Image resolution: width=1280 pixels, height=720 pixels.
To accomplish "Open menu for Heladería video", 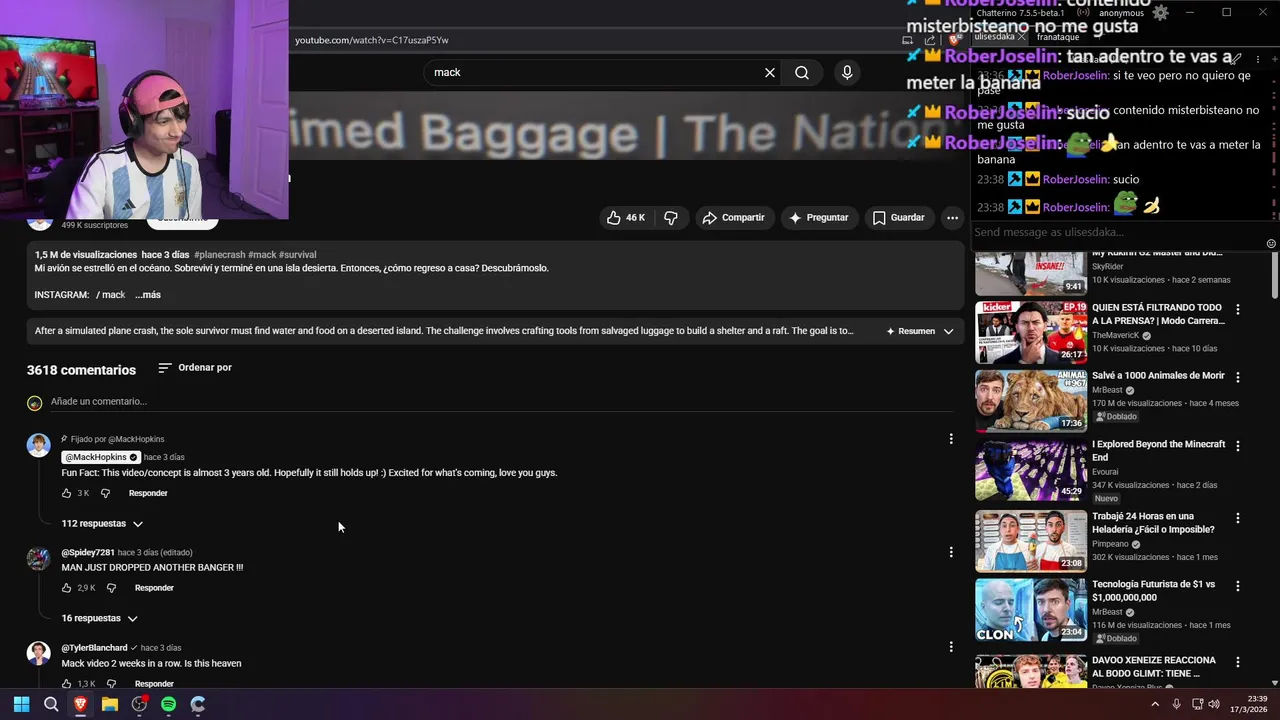I will [x=1238, y=518].
